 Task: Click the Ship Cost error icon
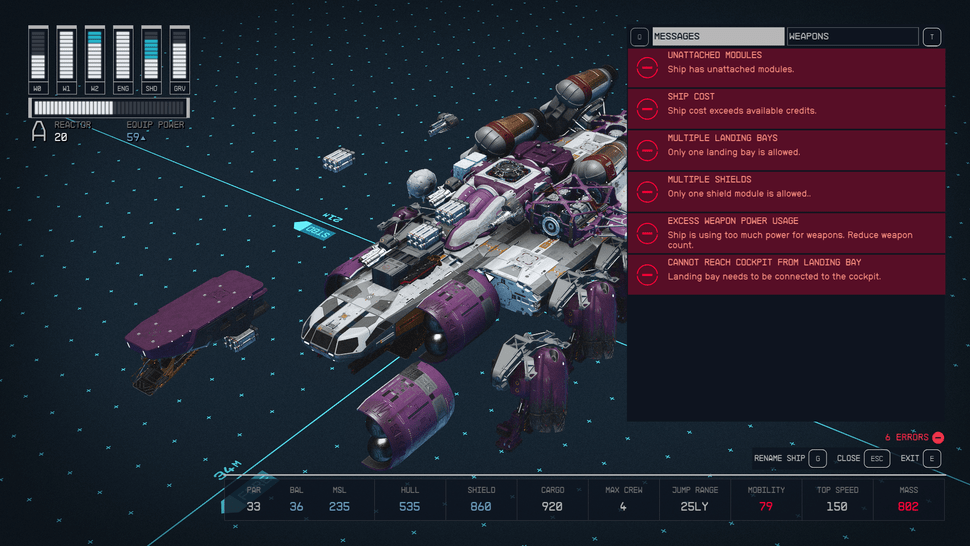647,109
